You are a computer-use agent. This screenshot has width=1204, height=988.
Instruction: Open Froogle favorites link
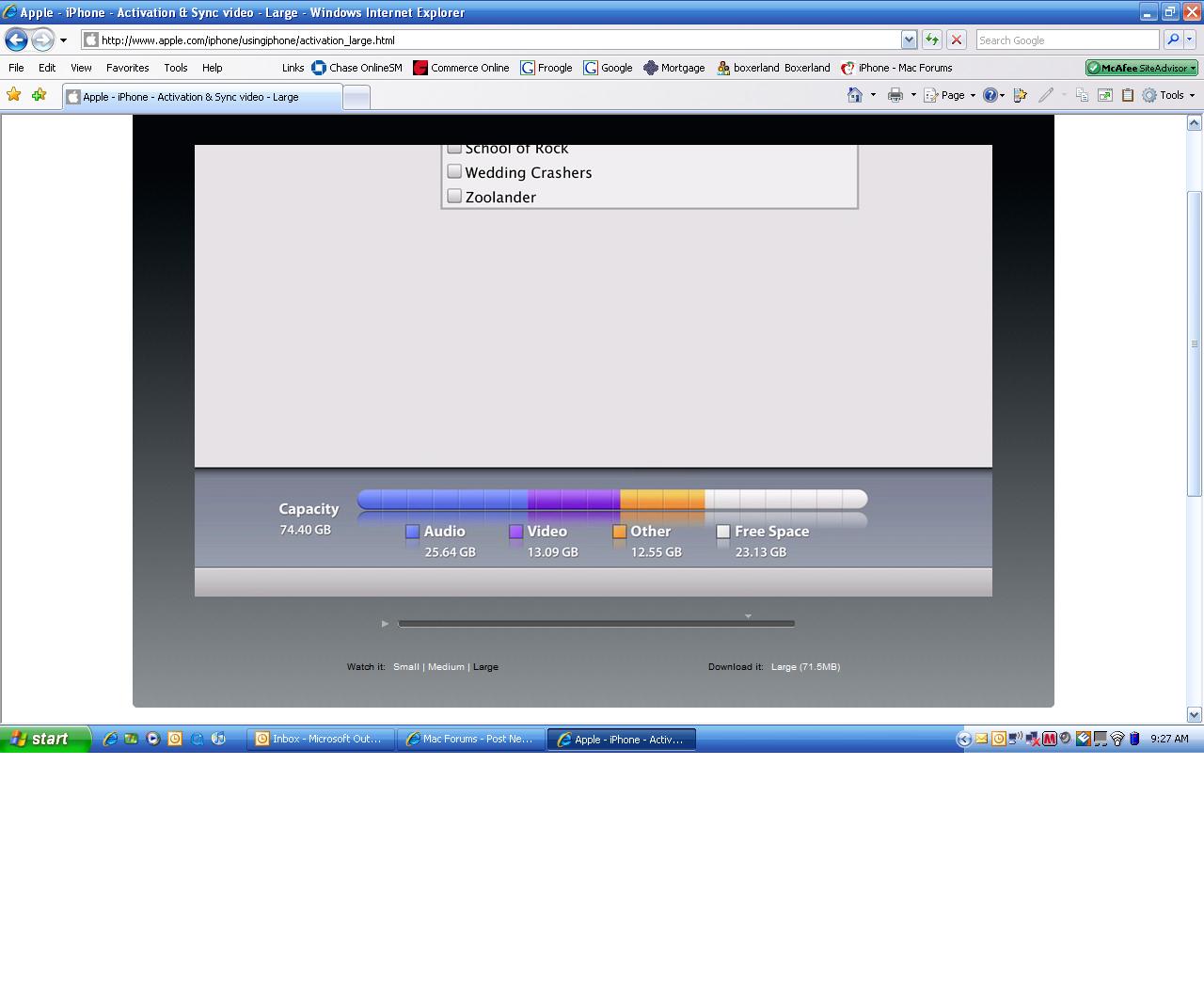pyautogui.click(x=547, y=68)
